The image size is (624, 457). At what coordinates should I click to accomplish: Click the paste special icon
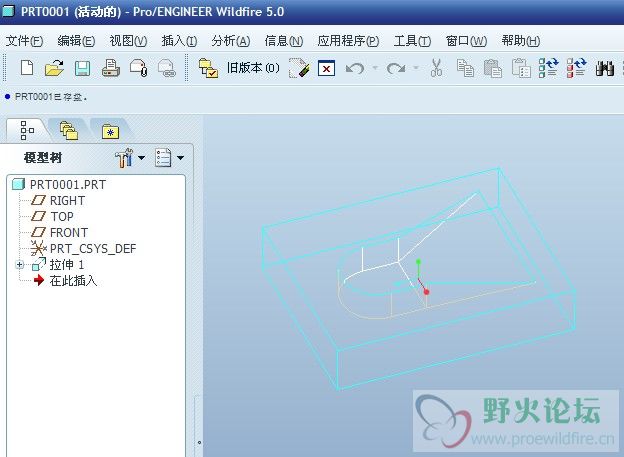click(521, 68)
